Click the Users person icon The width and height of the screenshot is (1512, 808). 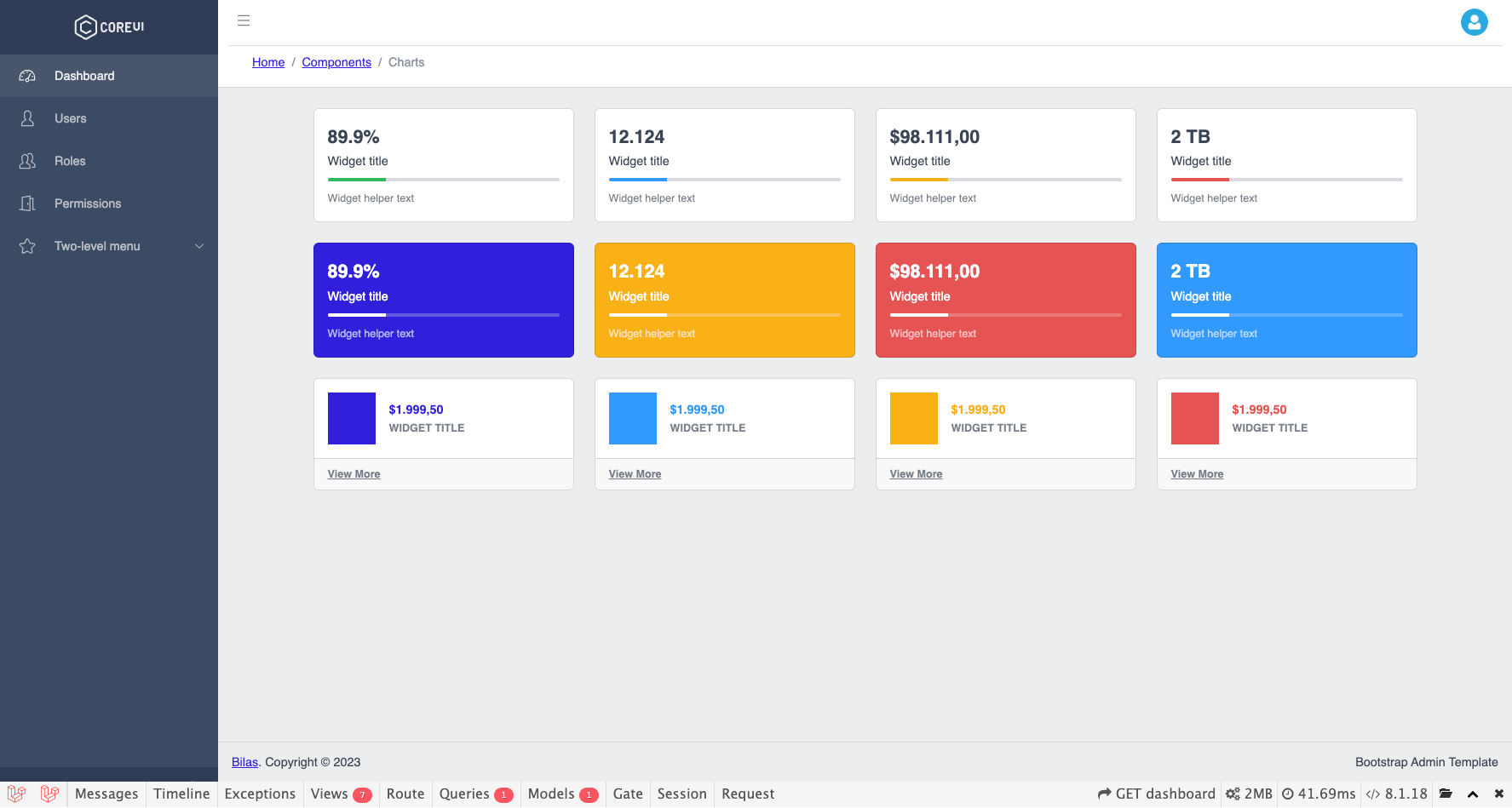27,118
